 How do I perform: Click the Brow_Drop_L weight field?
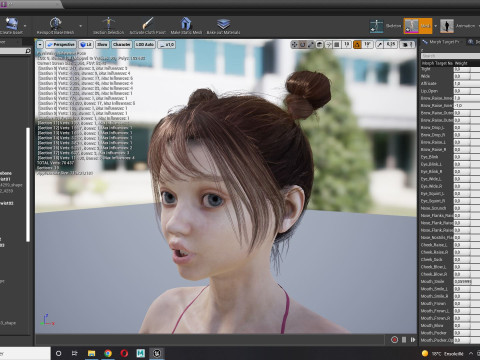pos(467,128)
